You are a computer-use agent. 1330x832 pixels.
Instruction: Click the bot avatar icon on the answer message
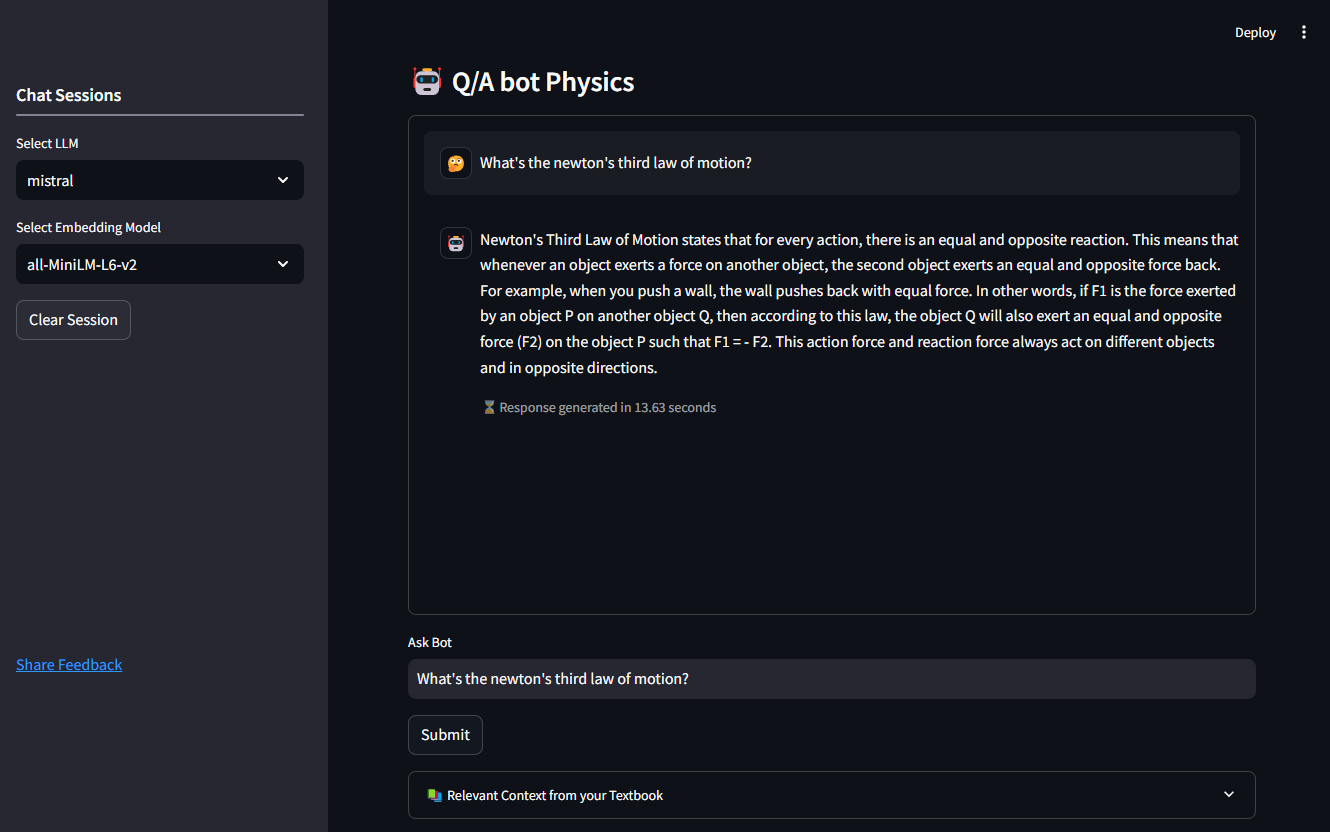click(x=456, y=242)
